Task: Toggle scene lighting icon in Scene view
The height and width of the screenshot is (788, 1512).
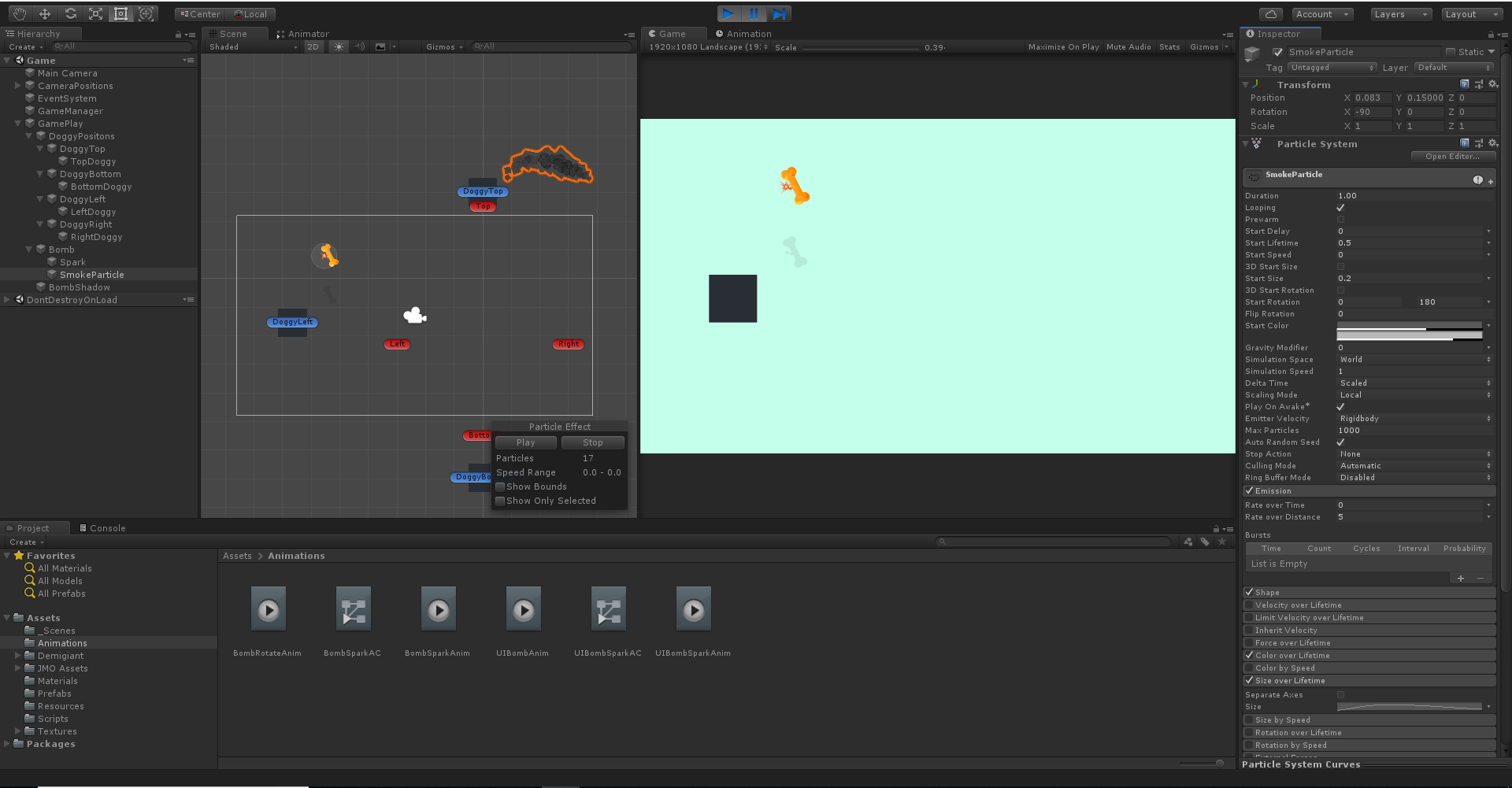Action: pos(339,46)
